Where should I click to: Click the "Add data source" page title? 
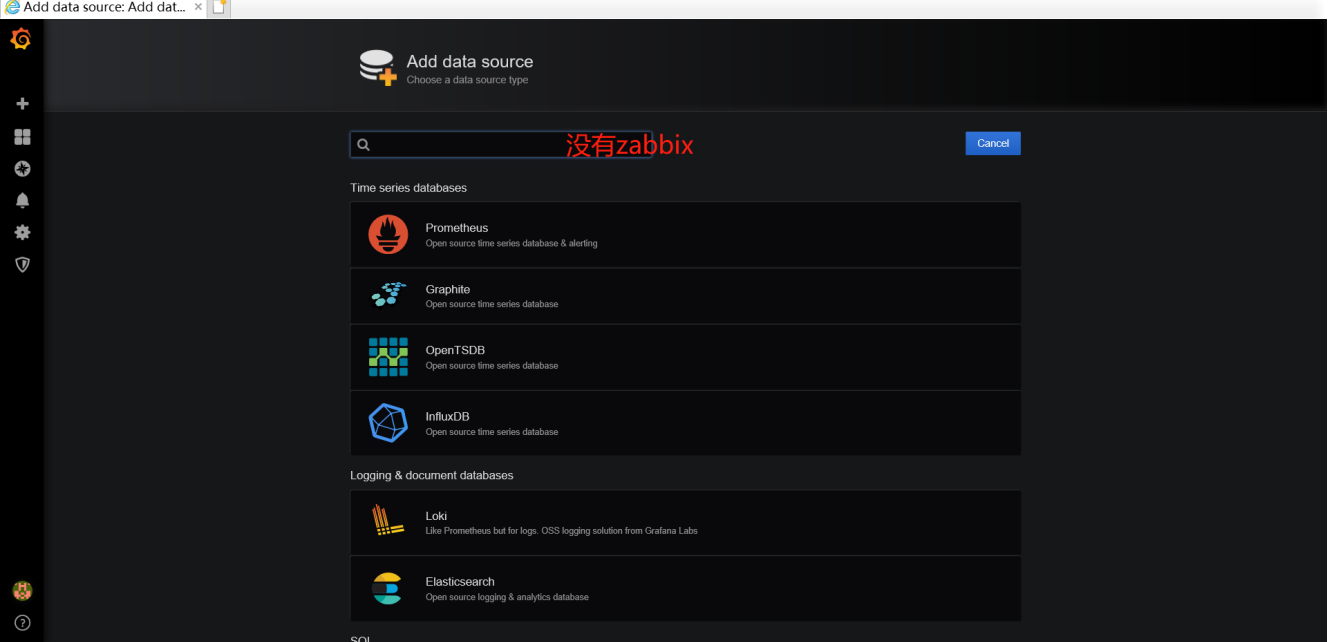coord(470,62)
